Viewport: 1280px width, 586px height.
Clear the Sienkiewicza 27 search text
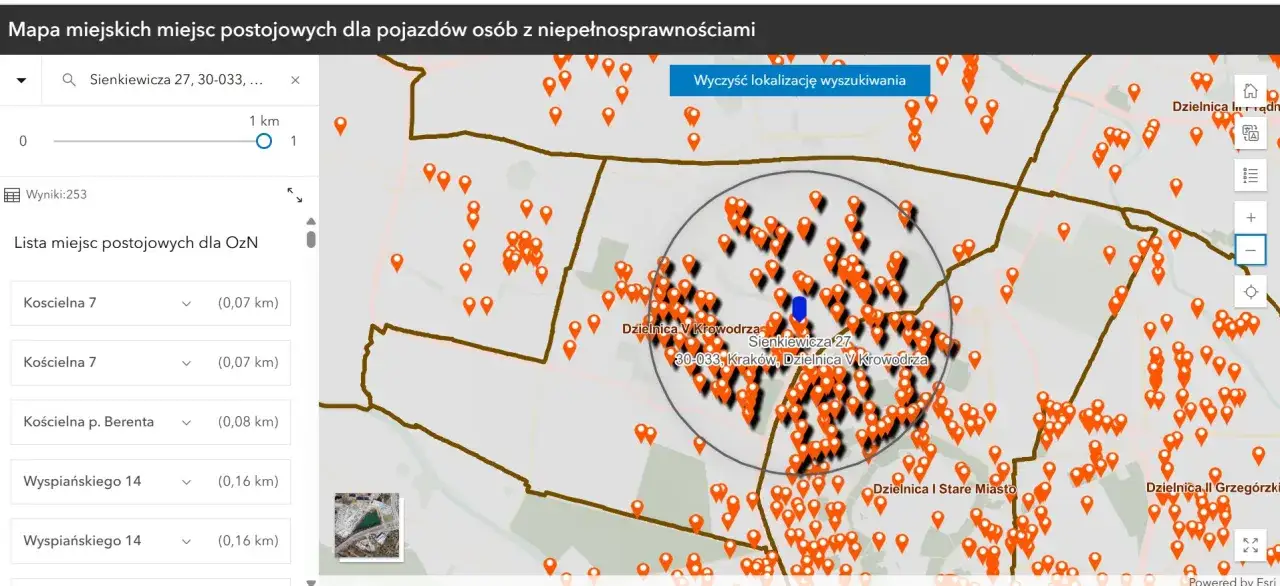tap(295, 80)
